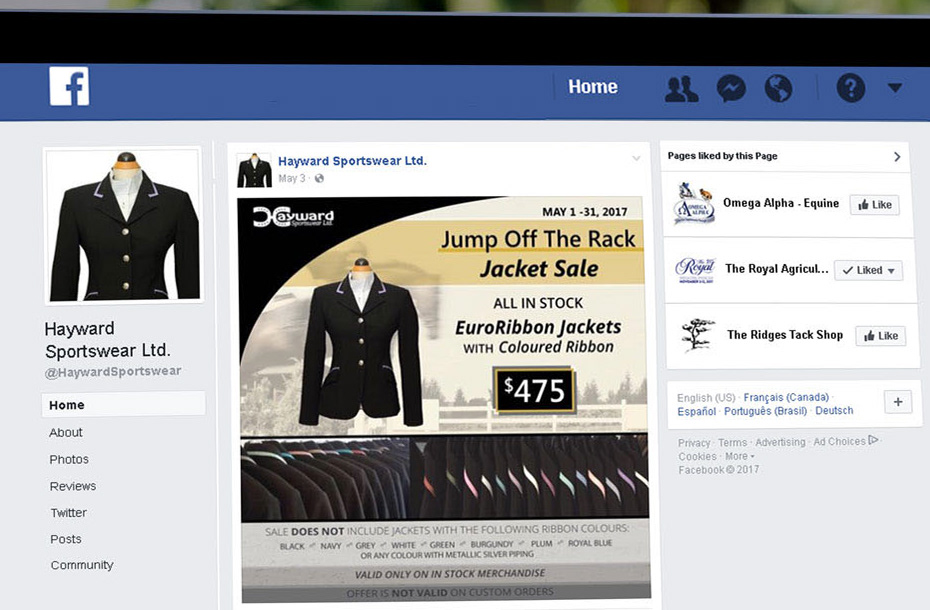The image size is (930, 610).
Task: Click the Hayward Sportswear Ltd. post author link
Action: [352, 161]
